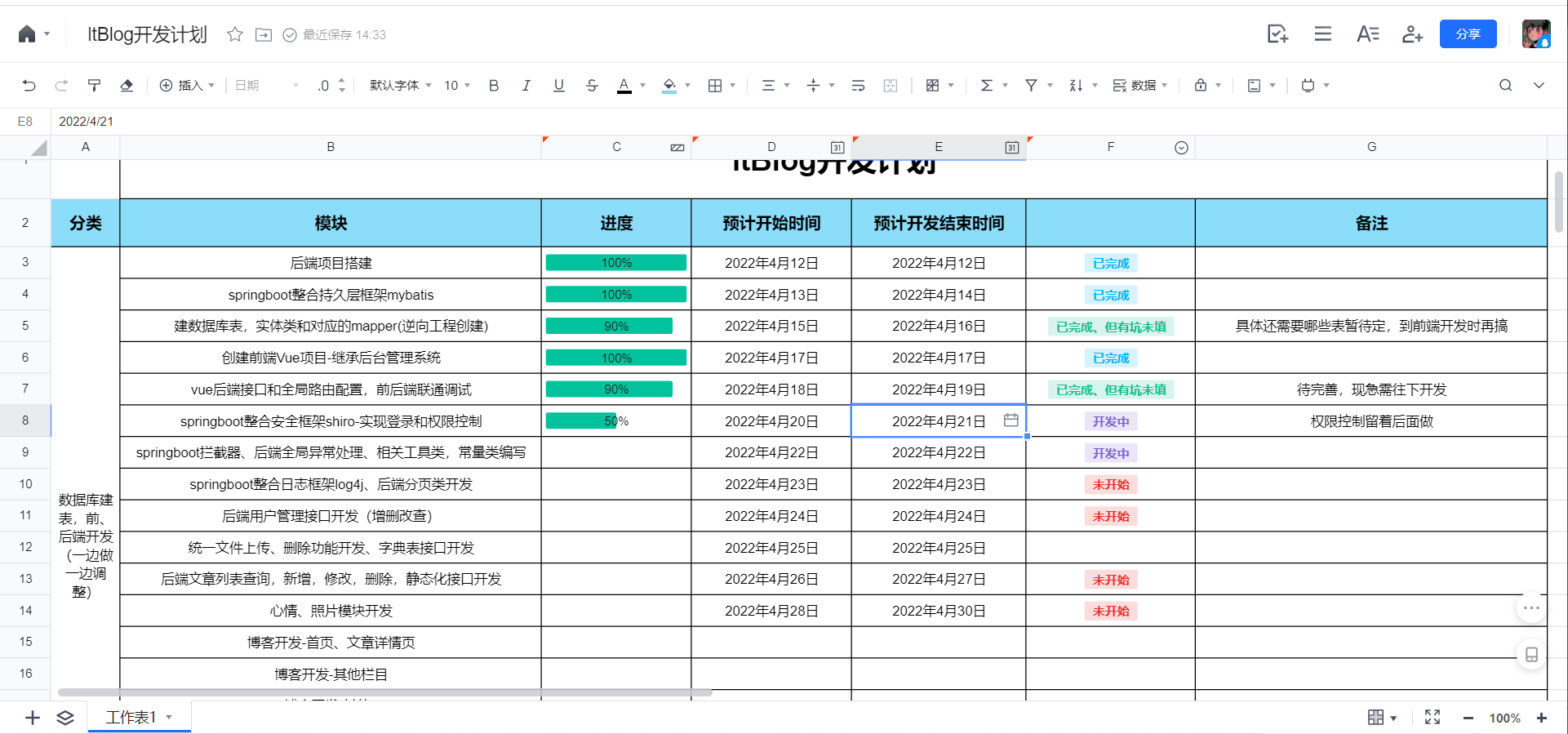Increase decimal places stepper arrow
The height and width of the screenshot is (734, 1568).
click(x=341, y=80)
